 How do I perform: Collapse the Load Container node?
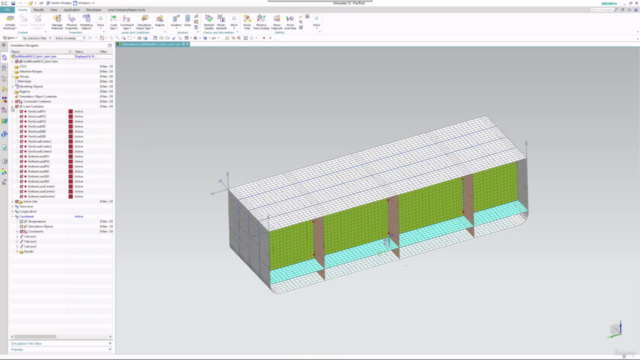coord(13,107)
